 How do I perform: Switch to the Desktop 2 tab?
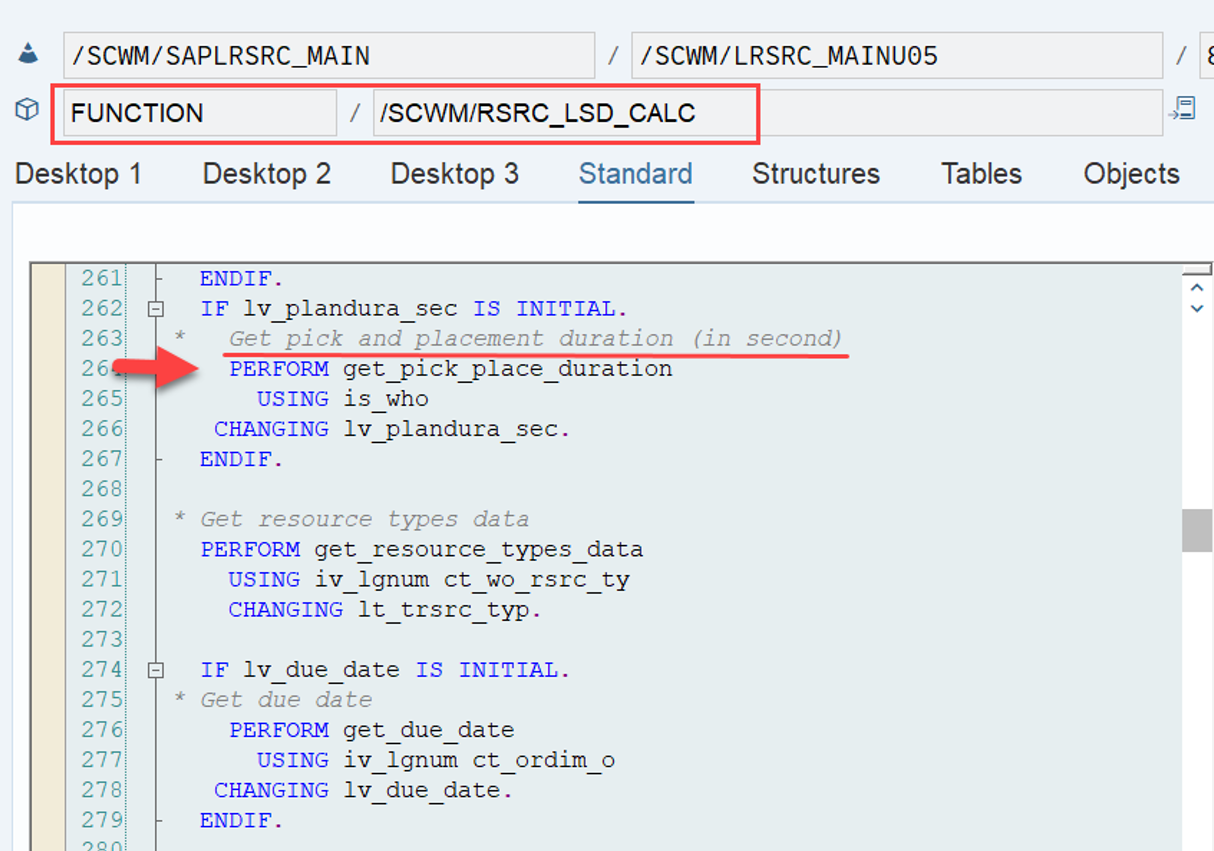point(267,174)
